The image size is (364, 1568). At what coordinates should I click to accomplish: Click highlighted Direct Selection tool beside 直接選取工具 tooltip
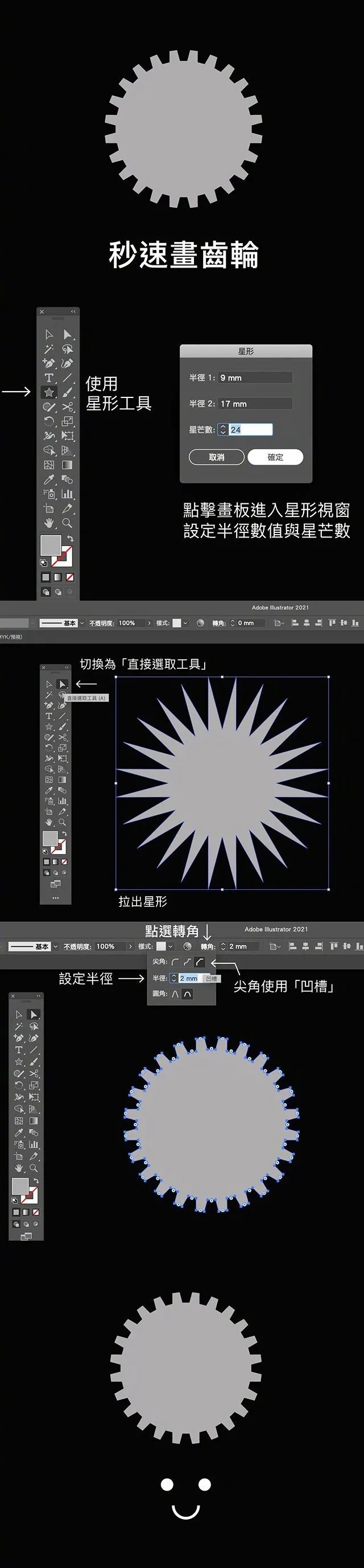62,684
